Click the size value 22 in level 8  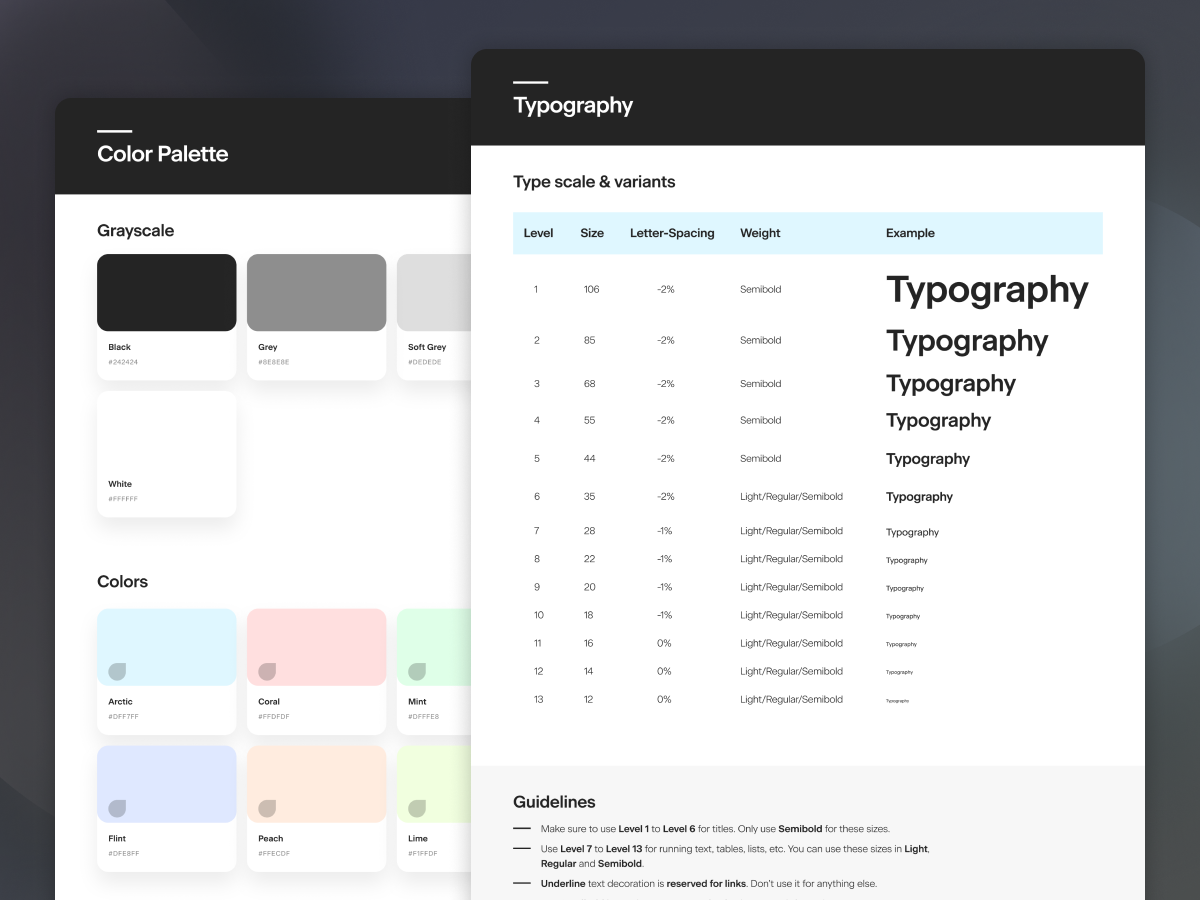click(x=590, y=559)
